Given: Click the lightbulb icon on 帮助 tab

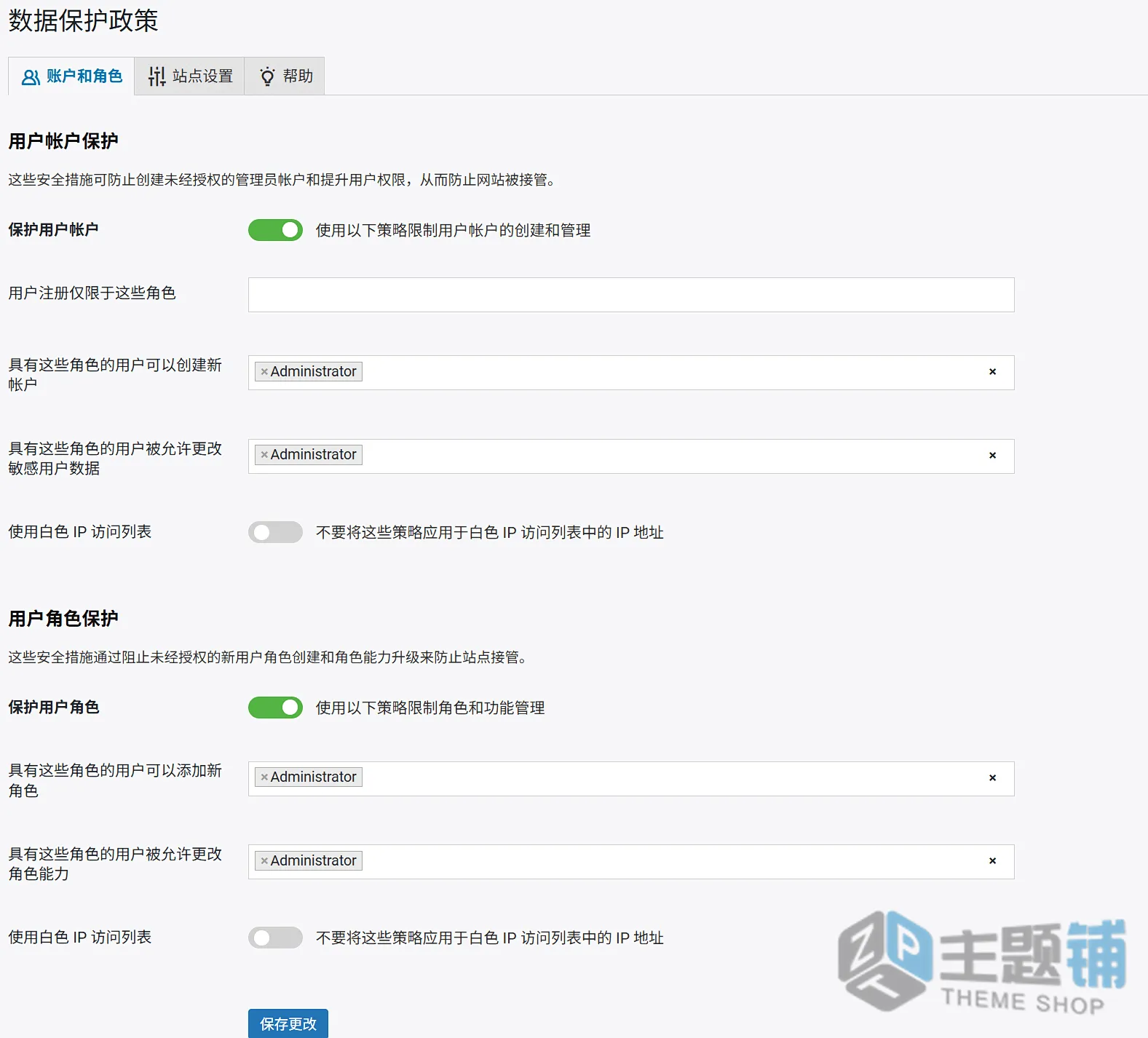Looking at the screenshot, I should [267, 76].
